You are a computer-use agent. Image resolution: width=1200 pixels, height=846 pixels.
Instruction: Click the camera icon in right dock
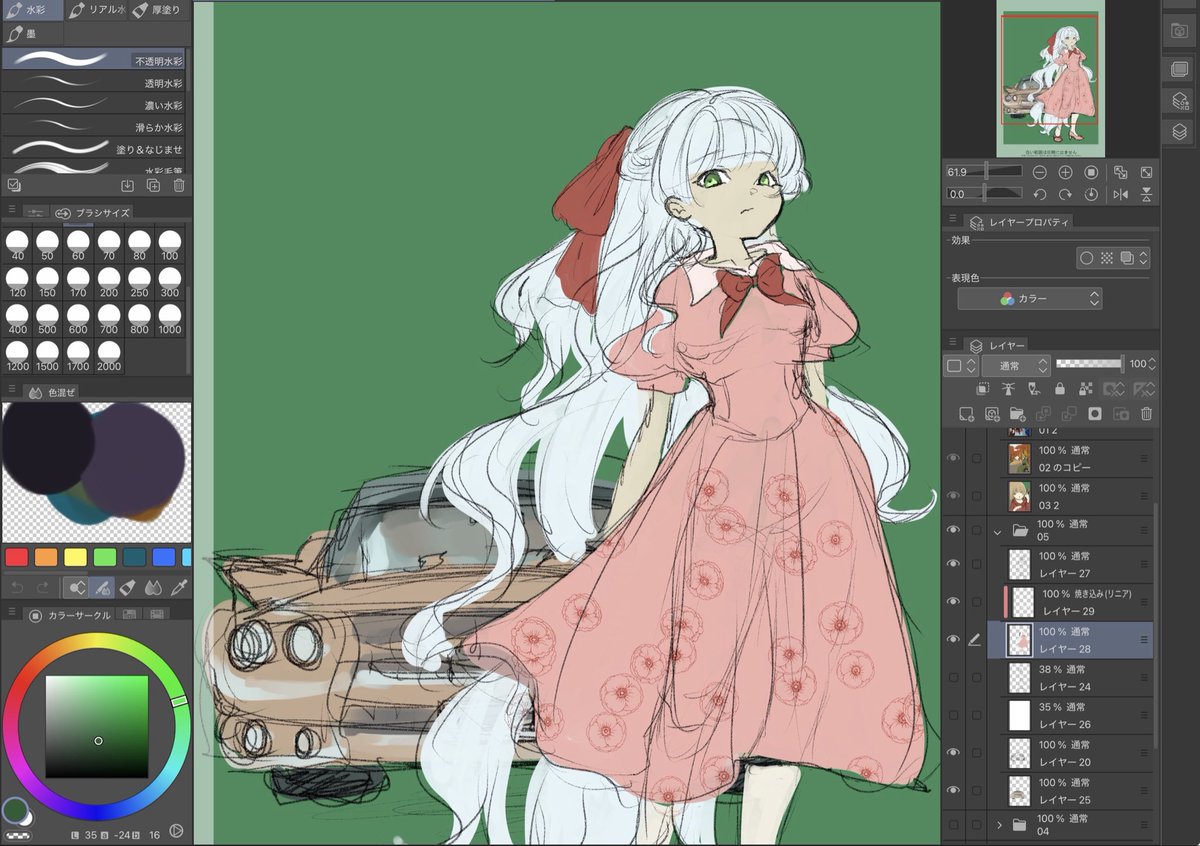point(1179,31)
